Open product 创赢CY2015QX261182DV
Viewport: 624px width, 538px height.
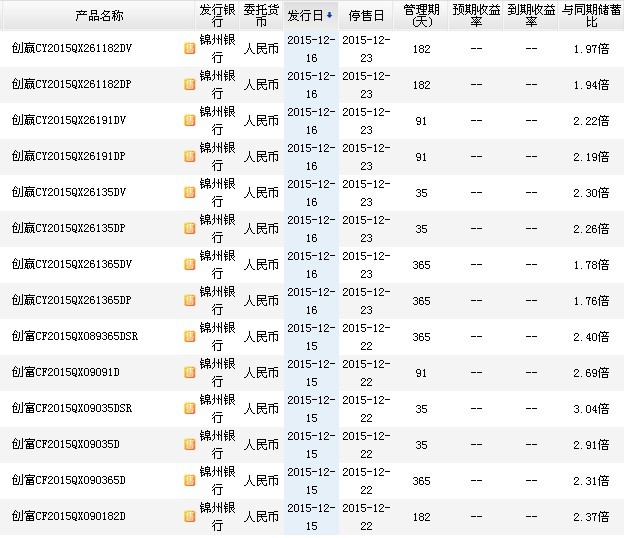pyautogui.click(x=72, y=49)
